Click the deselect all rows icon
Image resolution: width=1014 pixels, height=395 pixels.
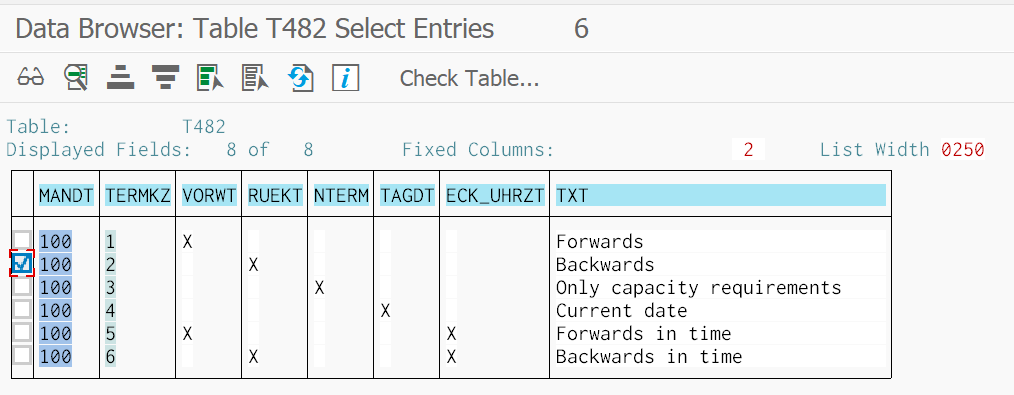point(255,78)
